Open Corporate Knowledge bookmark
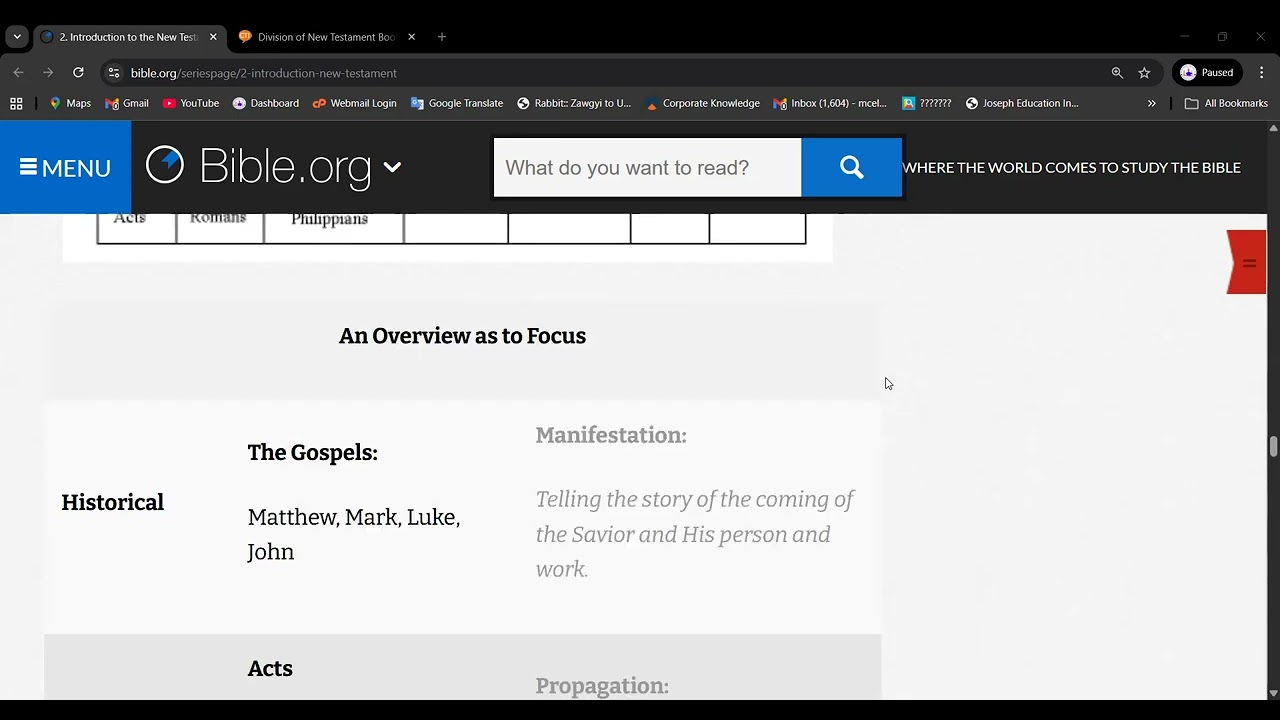 [702, 103]
